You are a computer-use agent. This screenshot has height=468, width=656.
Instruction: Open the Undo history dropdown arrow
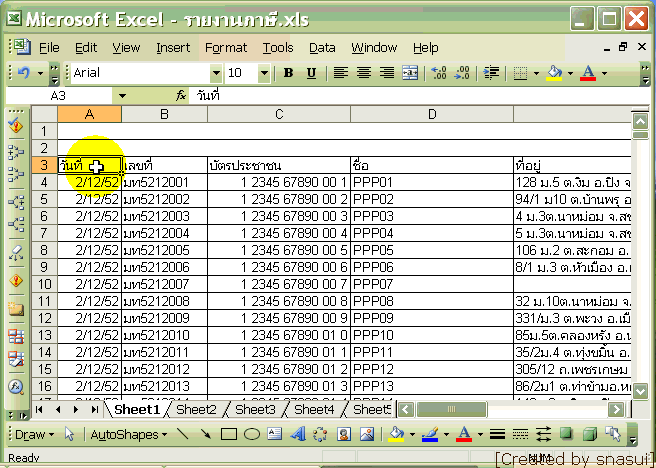(x=40, y=74)
